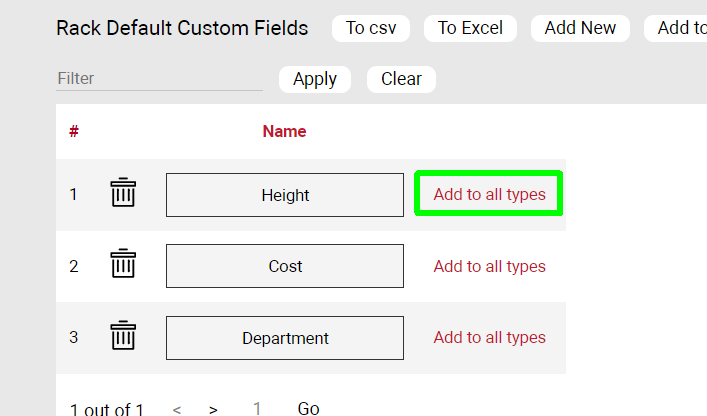This screenshot has height=416, width=707.
Task: Delete the Height custom field row
Action: (x=123, y=193)
